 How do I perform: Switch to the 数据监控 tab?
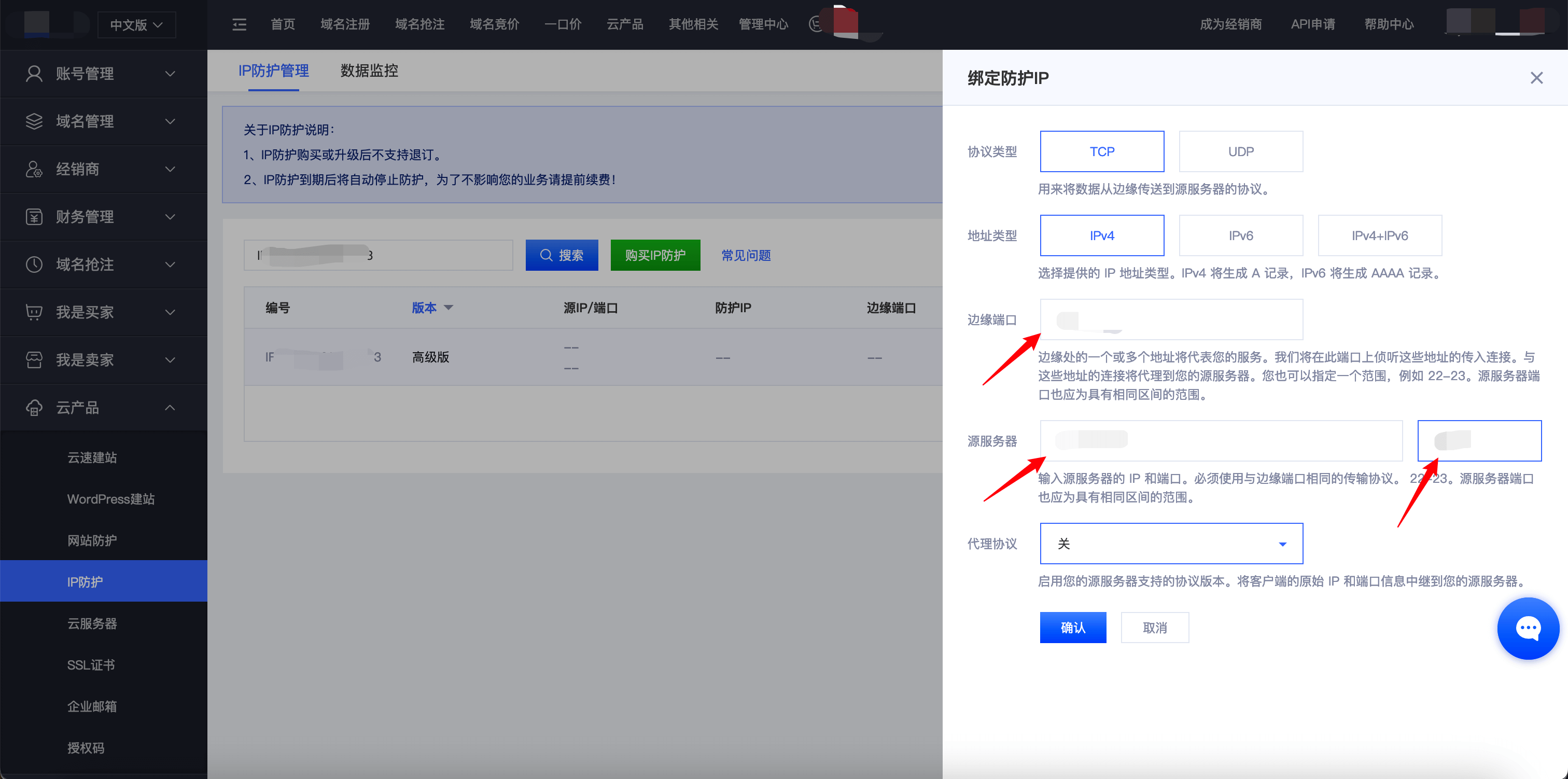point(369,71)
